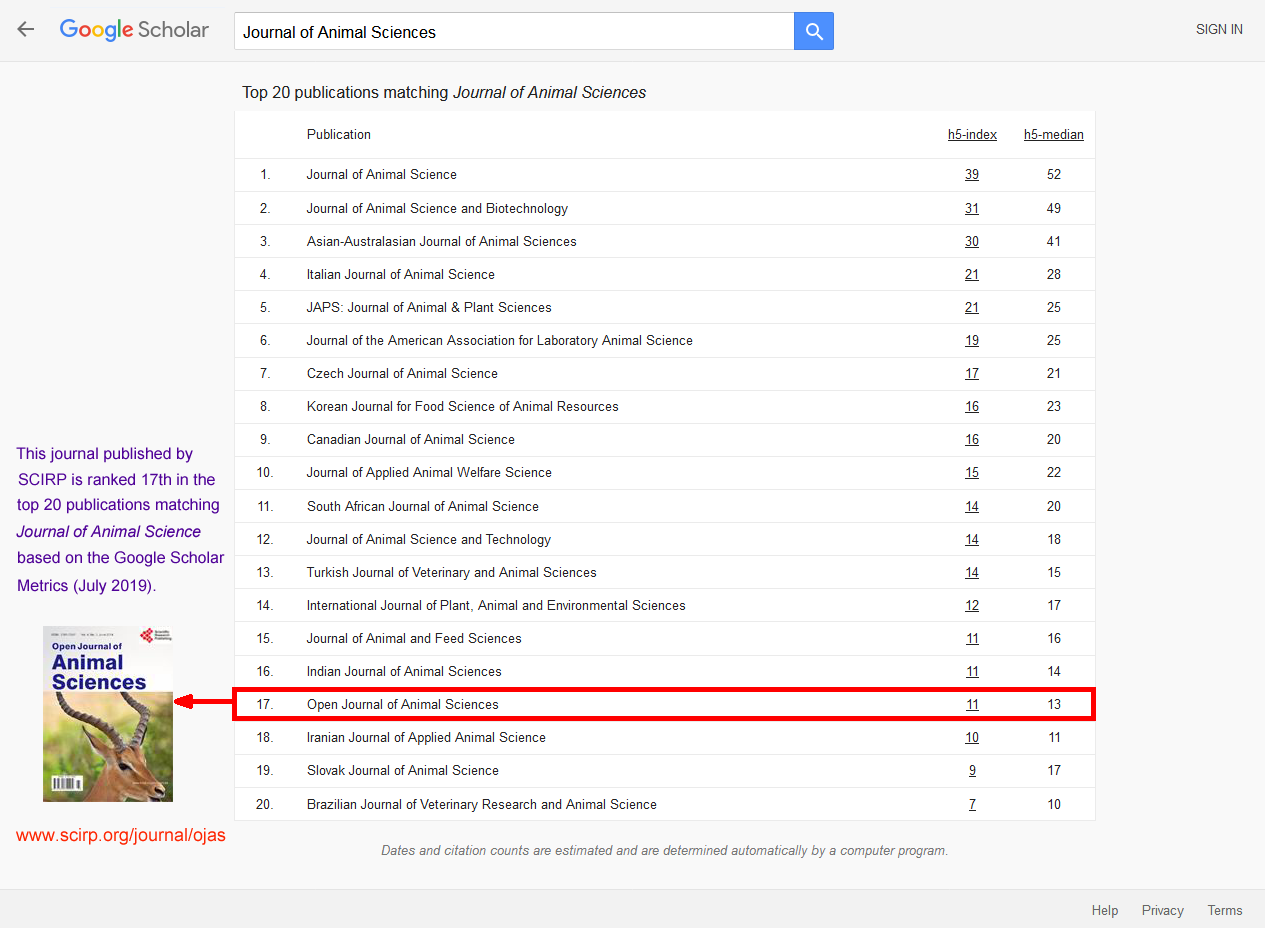Viewport: 1265px width, 928px height.
Task: Click 'Open Journal of Animal Sciences' row text
Action: coord(403,705)
